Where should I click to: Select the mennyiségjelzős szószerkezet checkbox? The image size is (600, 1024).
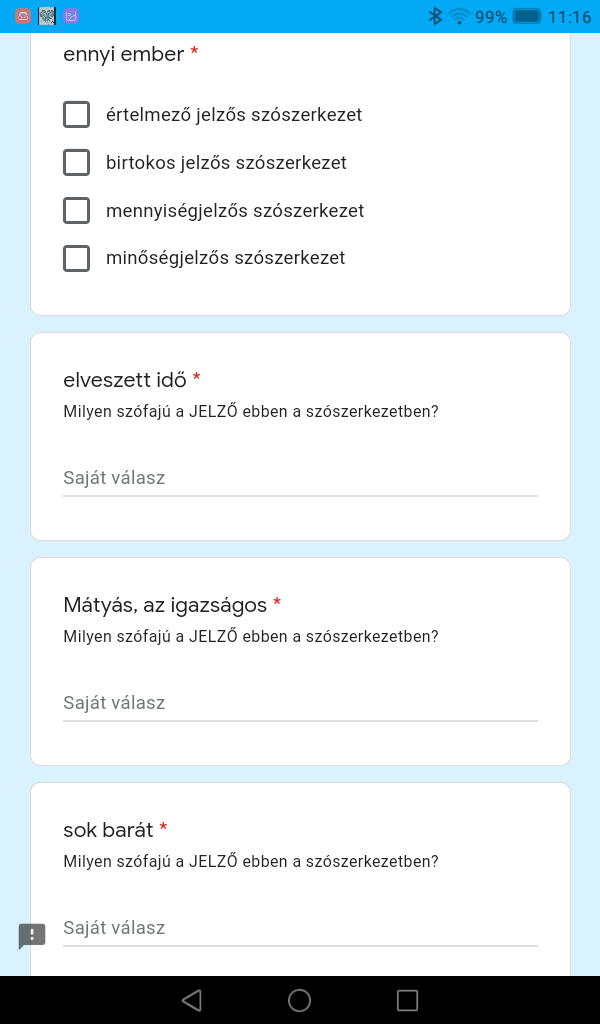pyautogui.click(x=77, y=211)
